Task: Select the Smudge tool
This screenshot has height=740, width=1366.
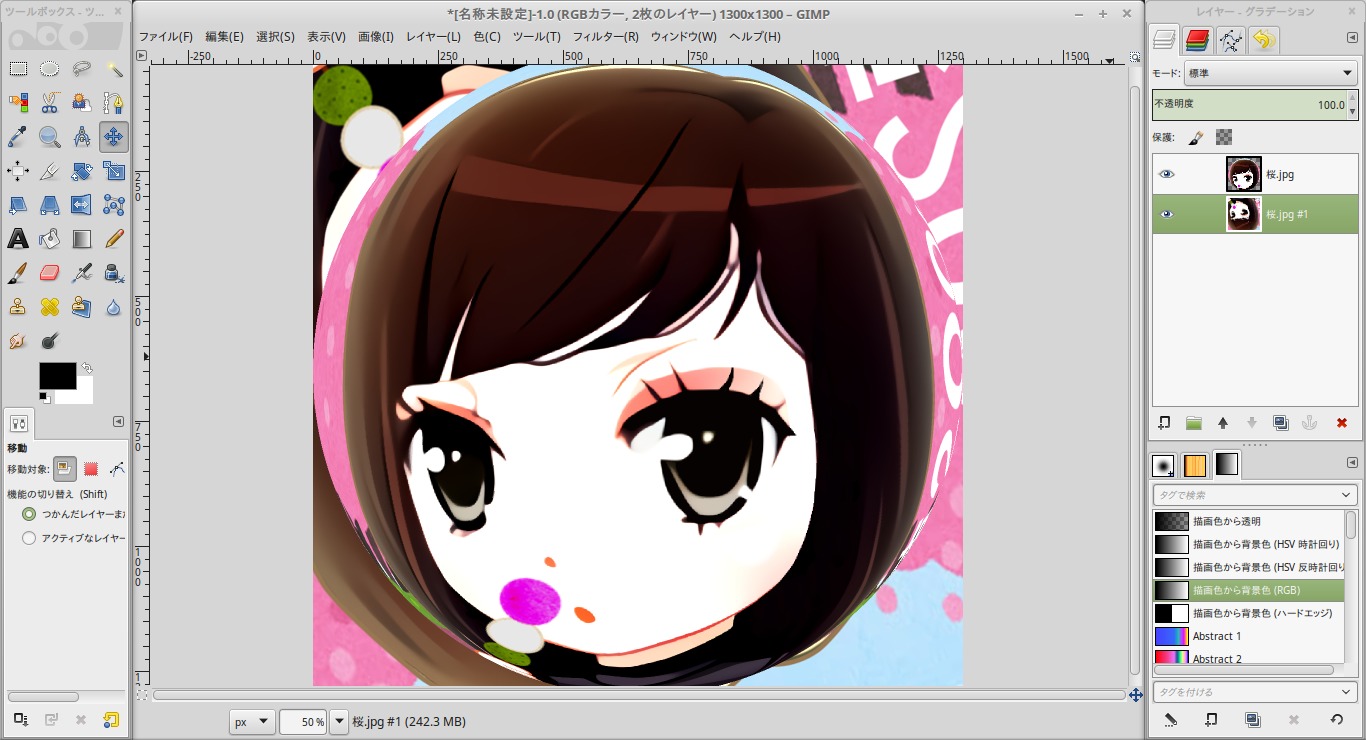Action: click(x=18, y=341)
